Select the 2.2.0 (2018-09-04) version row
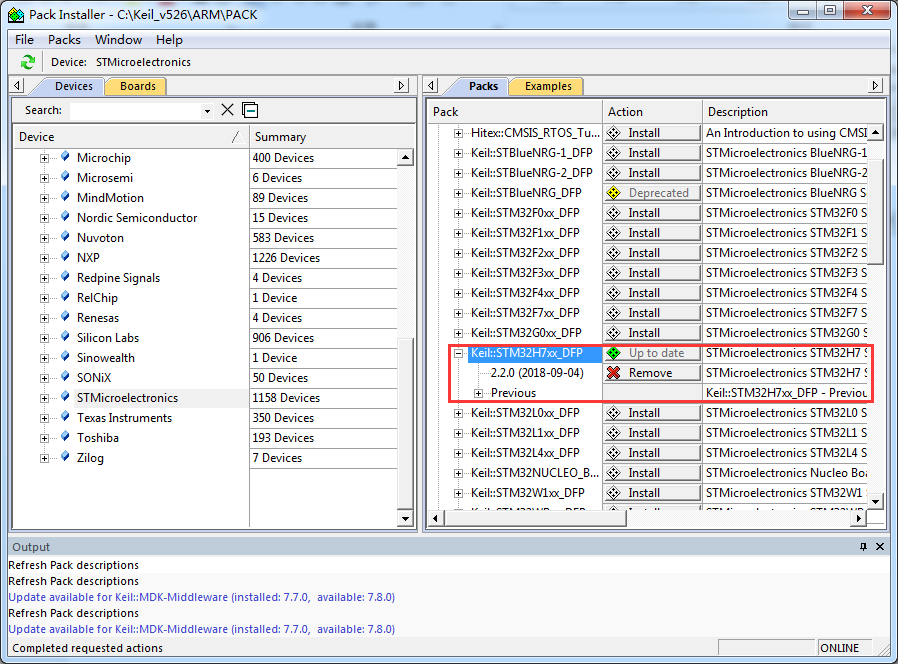The height and width of the screenshot is (664, 898). click(537, 373)
